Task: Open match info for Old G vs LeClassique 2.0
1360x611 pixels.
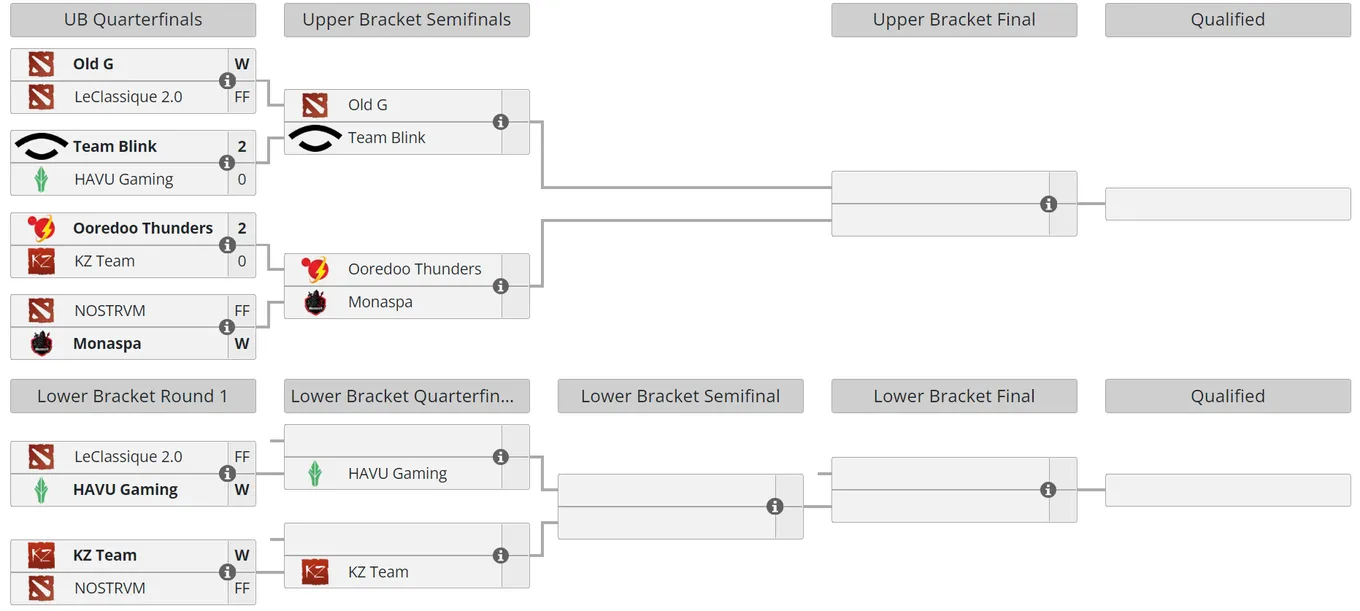Action: click(227, 81)
